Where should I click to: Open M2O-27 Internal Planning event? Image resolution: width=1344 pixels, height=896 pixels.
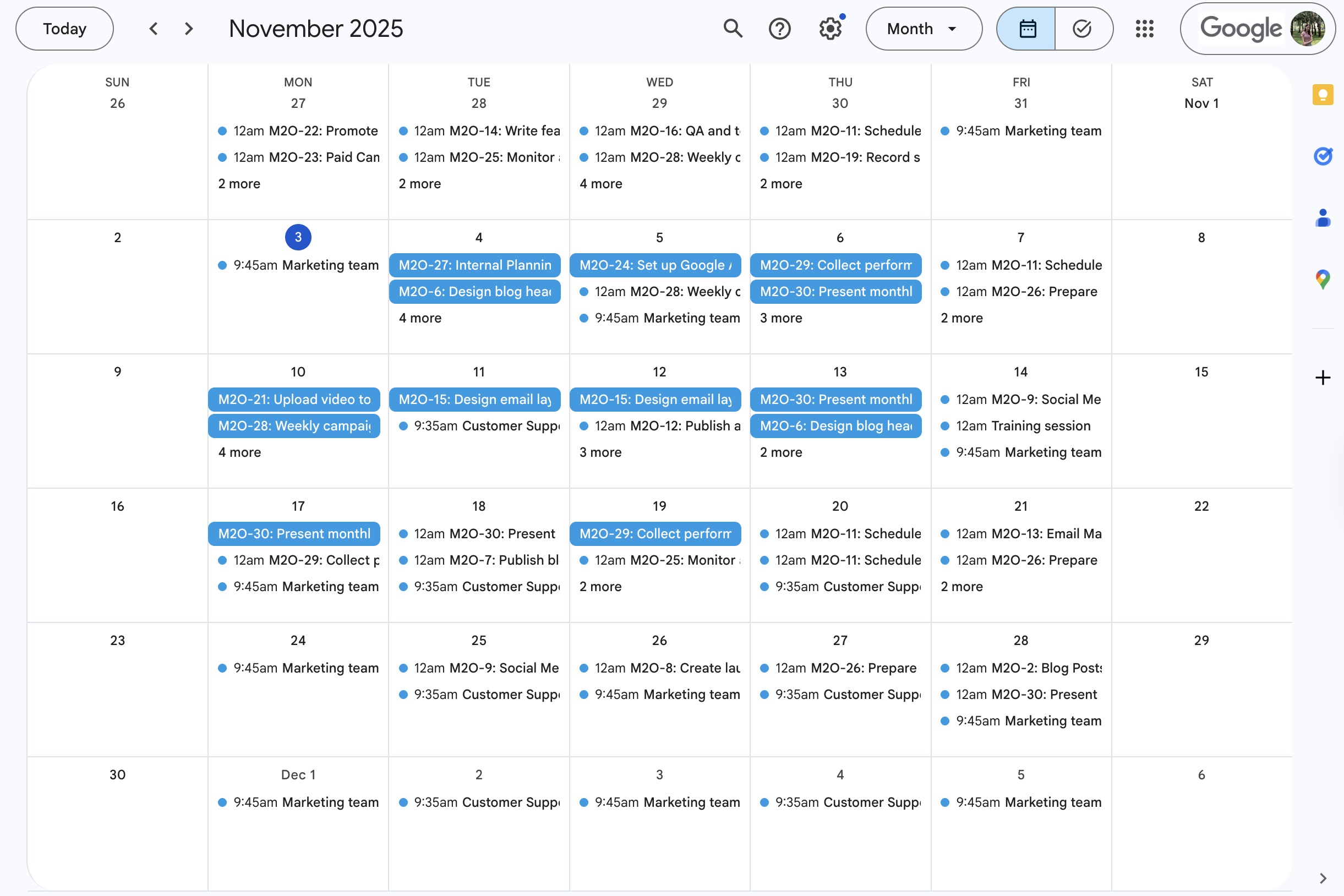[x=474, y=265]
